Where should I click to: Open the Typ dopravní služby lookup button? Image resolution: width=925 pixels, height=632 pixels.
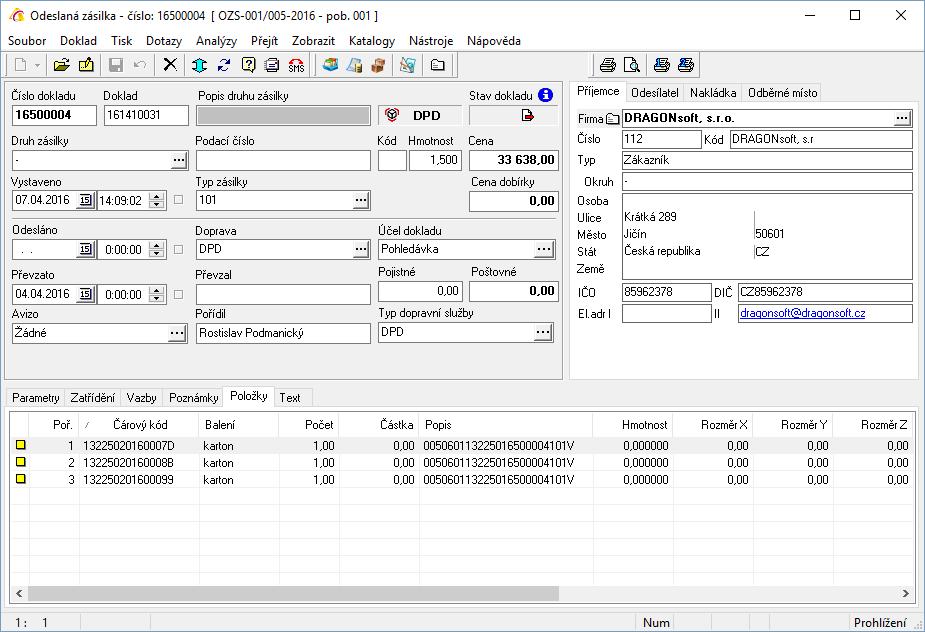[543, 332]
